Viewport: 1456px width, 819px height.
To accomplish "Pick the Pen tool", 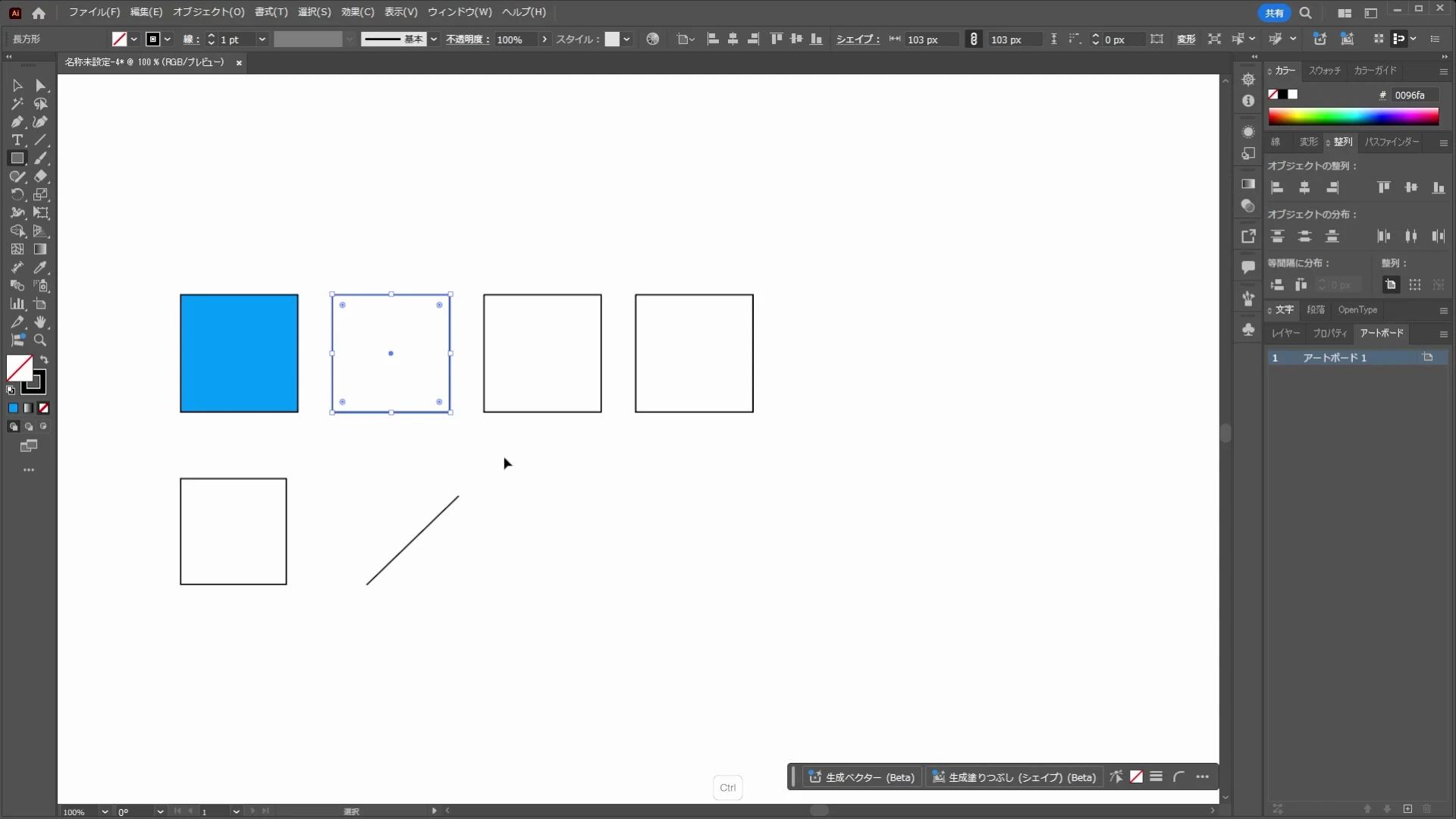I will [17, 122].
